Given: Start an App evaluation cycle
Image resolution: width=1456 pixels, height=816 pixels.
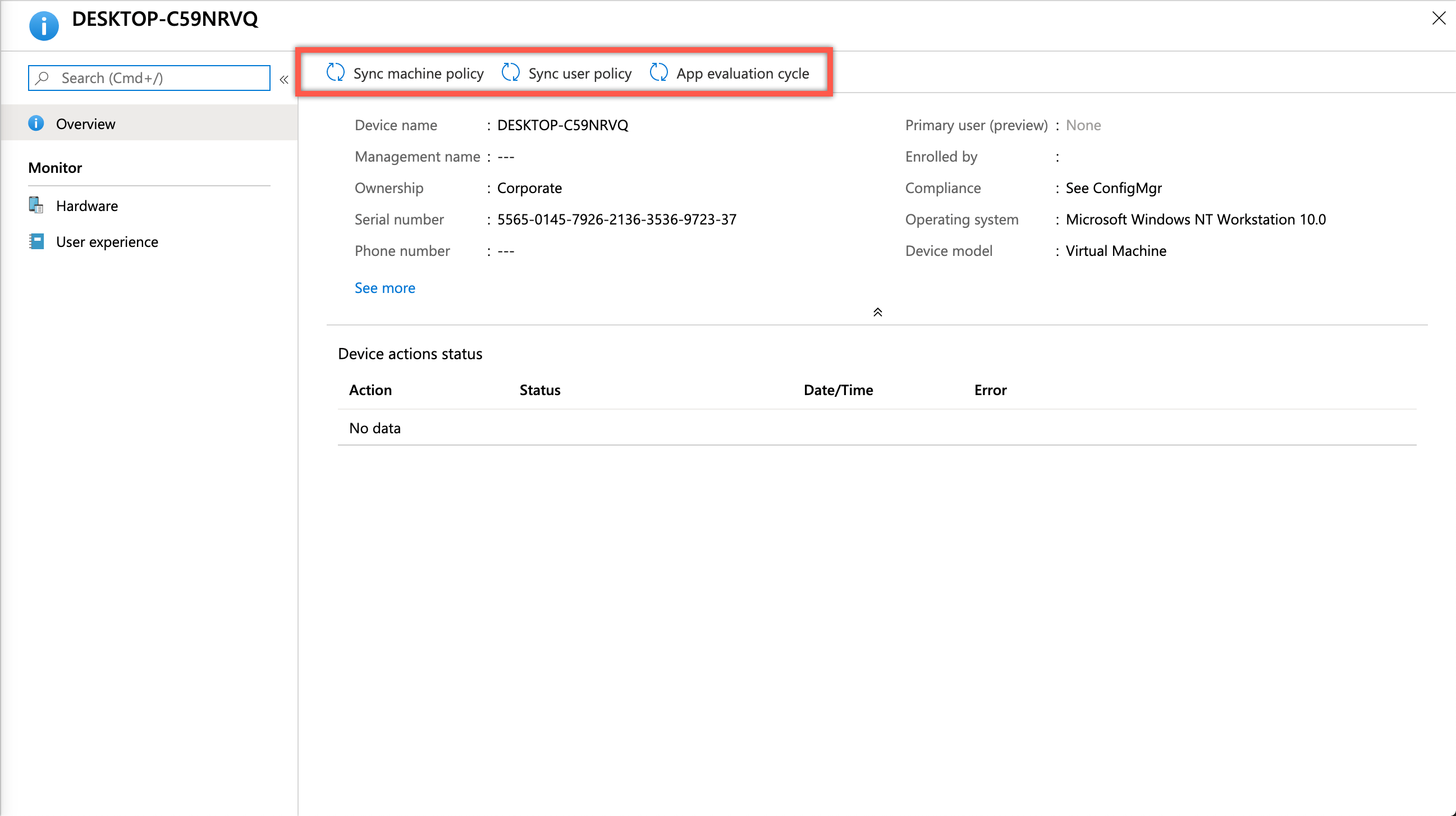Looking at the screenshot, I should (x=743, y=73).
